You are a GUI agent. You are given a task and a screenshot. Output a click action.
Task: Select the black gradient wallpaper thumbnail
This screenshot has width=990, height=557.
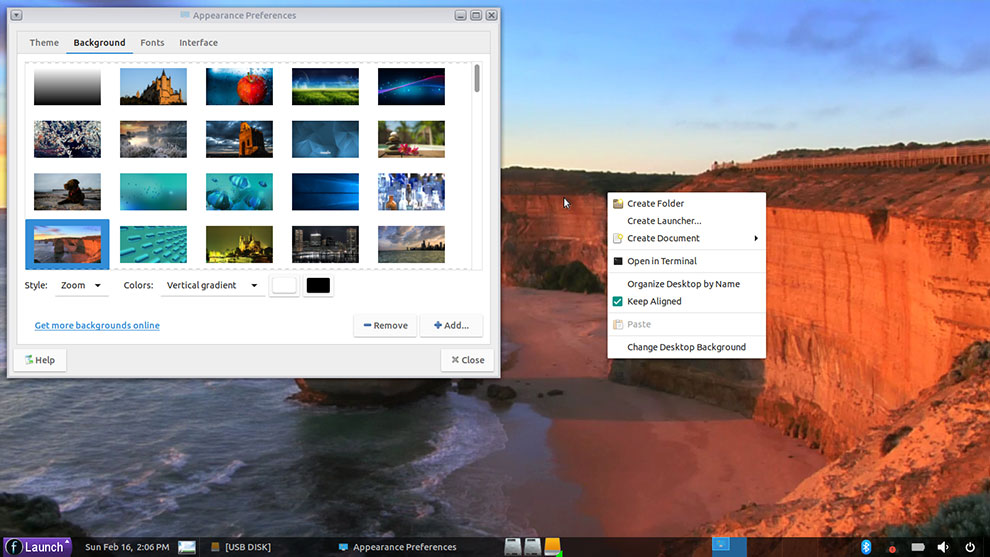(x=68, y=87)
